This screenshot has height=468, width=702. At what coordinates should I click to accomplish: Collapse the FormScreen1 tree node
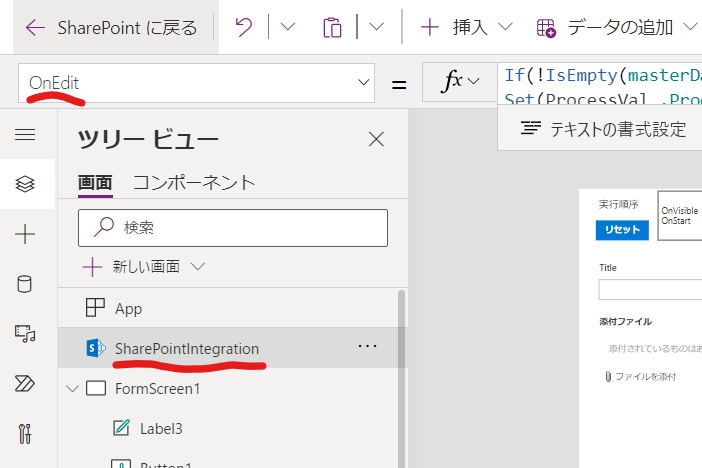tap(72, 388)
